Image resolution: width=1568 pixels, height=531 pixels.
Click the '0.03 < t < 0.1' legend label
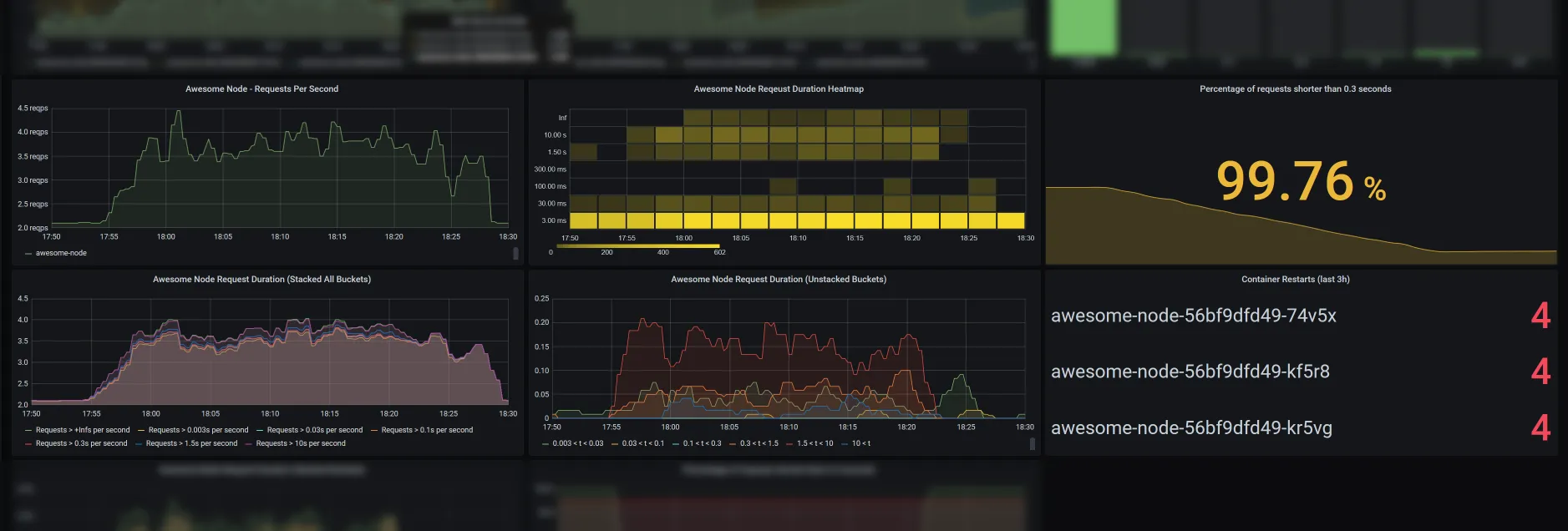pos(642,443)
